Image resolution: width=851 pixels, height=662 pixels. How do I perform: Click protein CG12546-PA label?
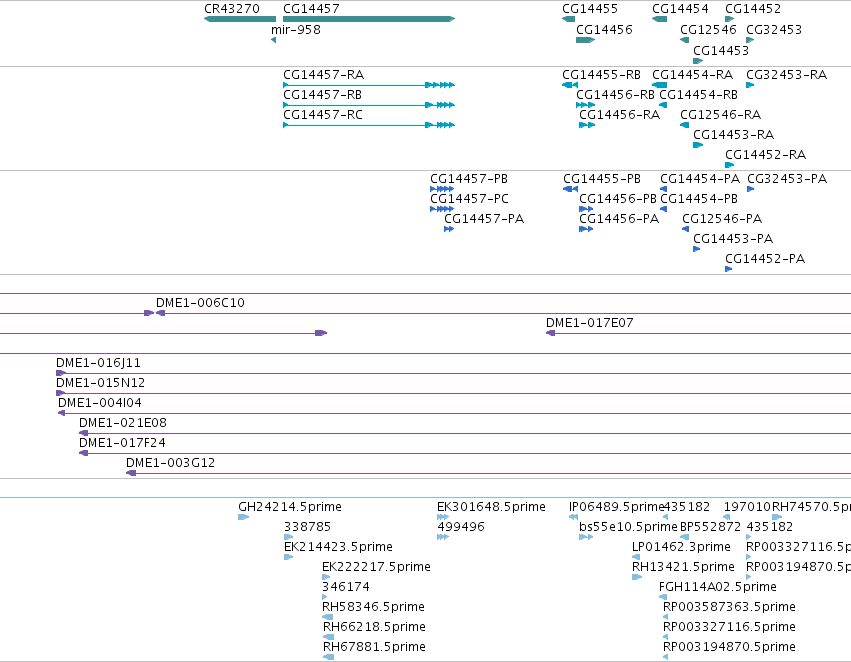722,219
